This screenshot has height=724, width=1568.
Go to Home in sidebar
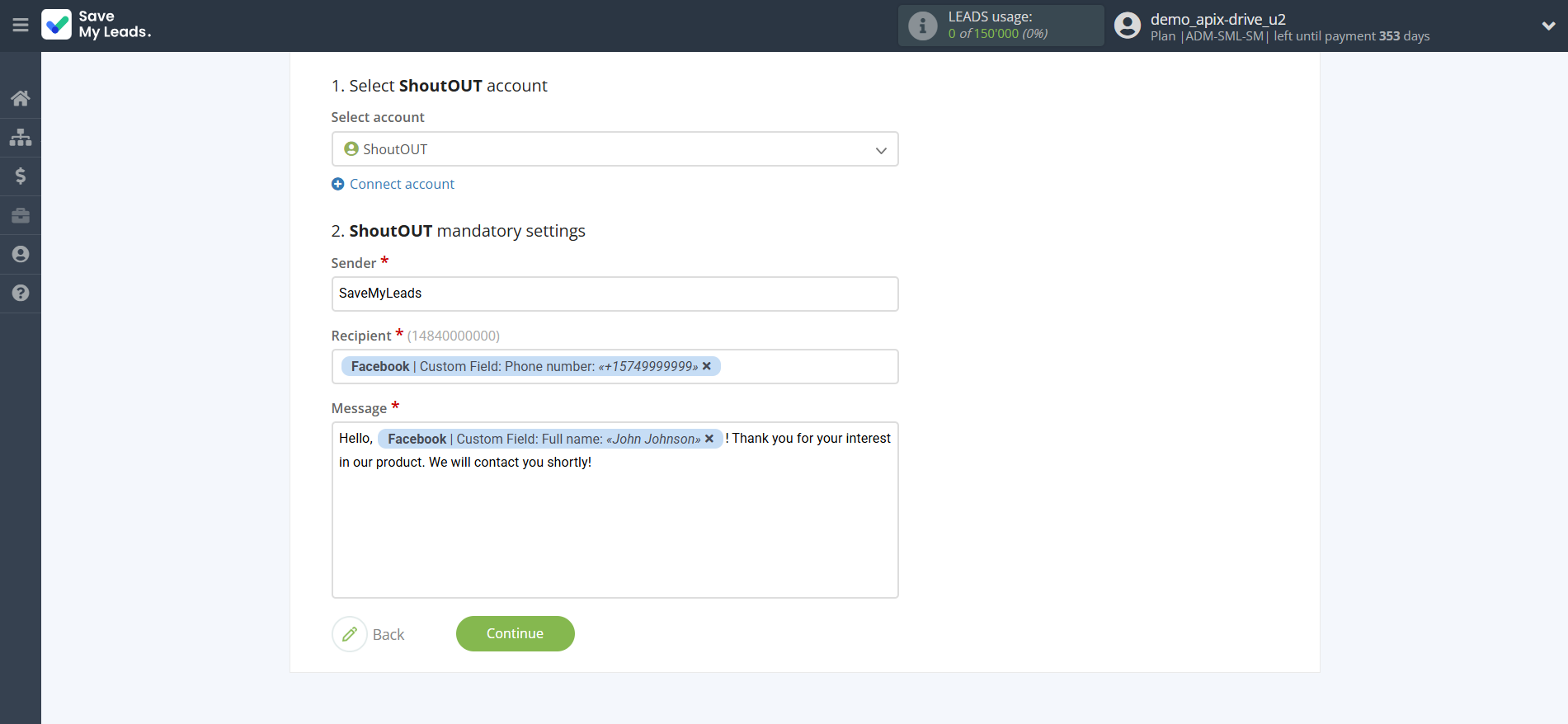point(21,98)
